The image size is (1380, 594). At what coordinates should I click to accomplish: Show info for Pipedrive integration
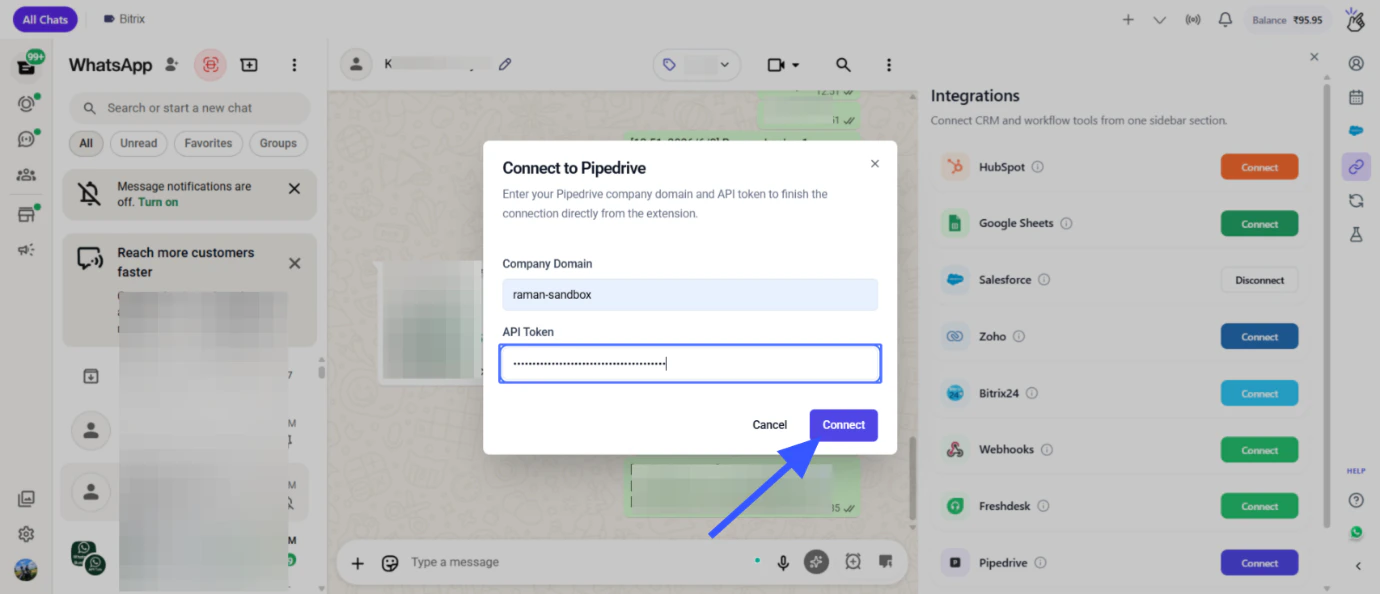click(1040, 563)
